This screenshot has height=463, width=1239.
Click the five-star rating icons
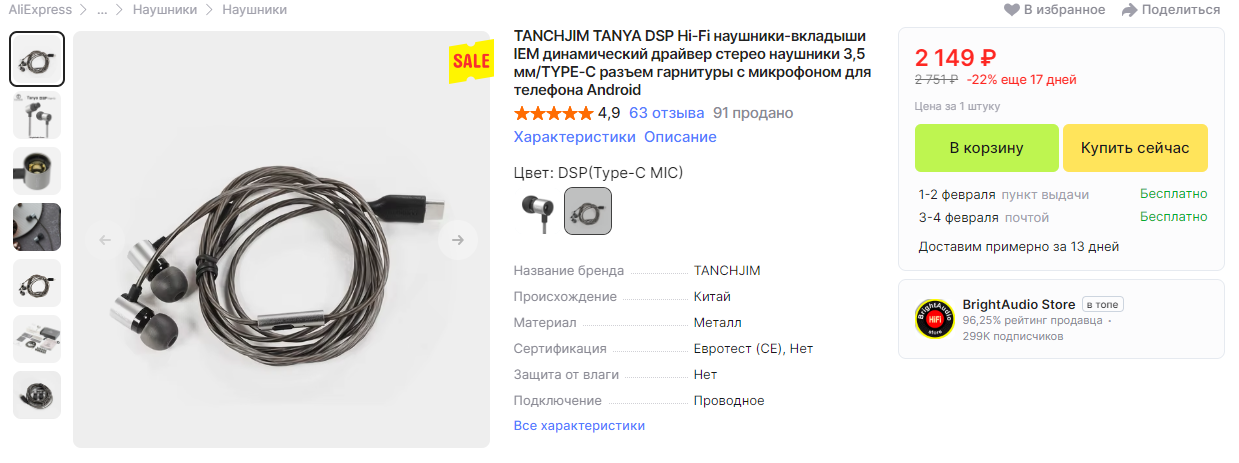point(553,113)
